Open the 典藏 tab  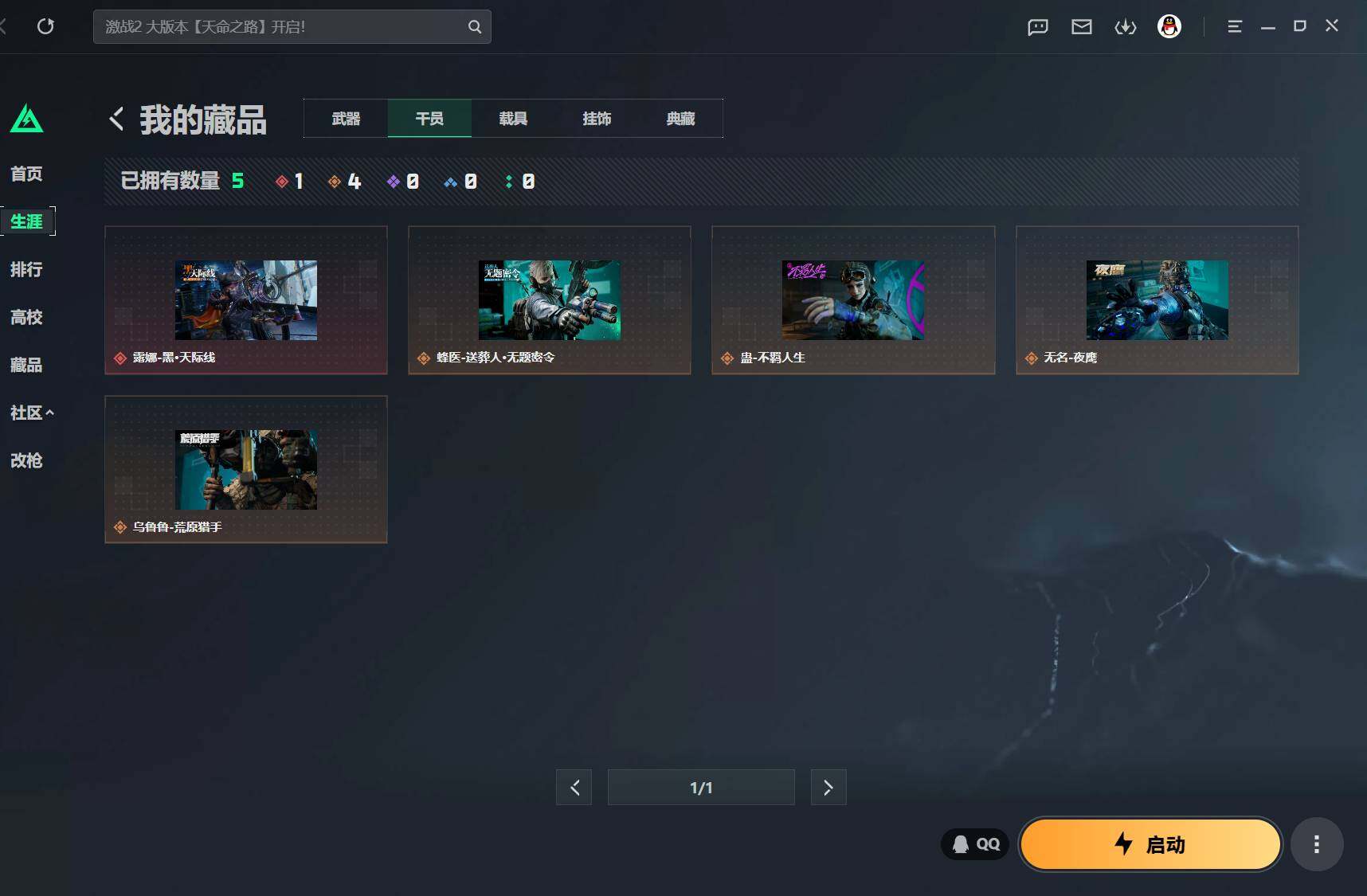pos(680,119)
